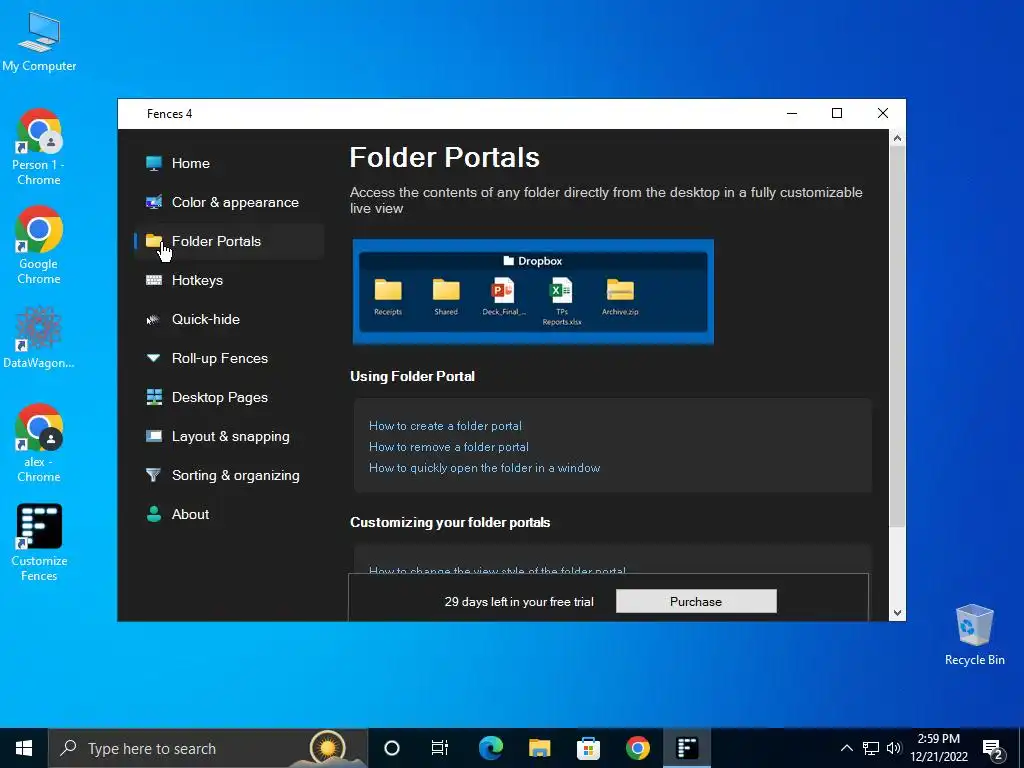Launch Chrome from taskbar
The image size is (1024, 768).
tap(637, 748)
